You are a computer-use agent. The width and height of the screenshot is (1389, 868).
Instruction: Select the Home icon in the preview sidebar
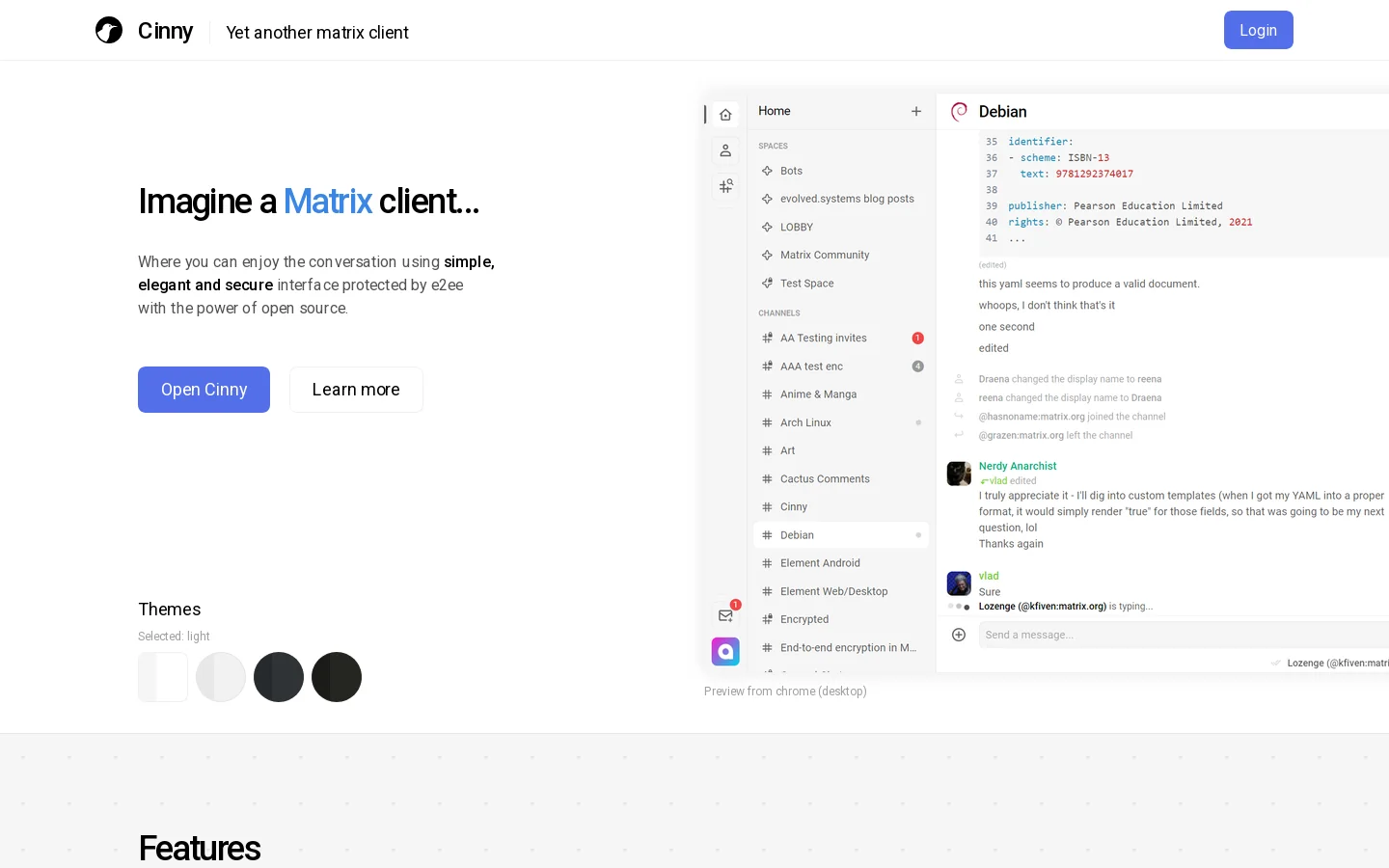[x=725, y=115]
